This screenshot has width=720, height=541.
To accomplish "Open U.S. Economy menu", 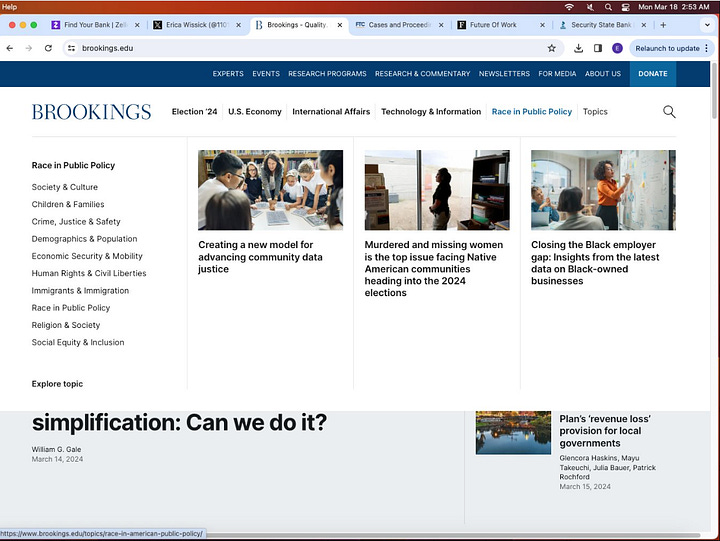I will (255, 112).
